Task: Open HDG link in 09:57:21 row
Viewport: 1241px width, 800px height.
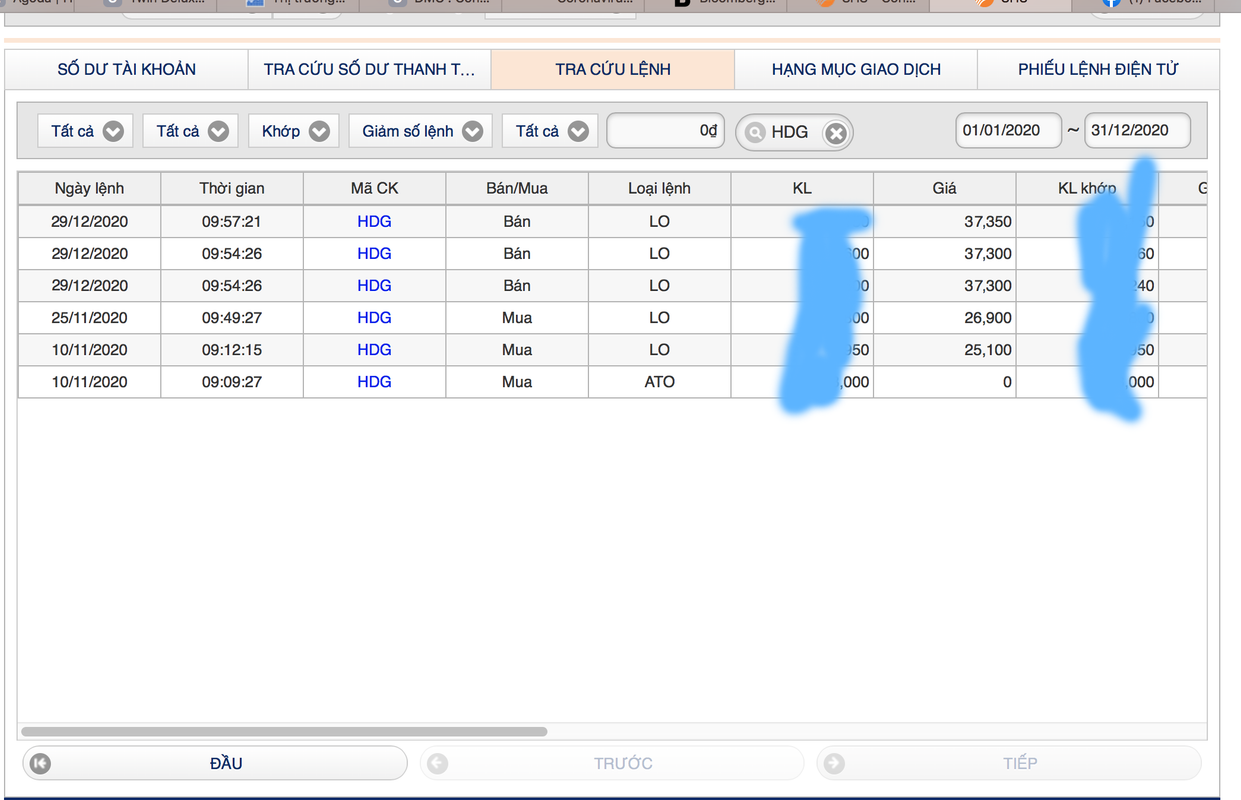Action: coord(375,221)
